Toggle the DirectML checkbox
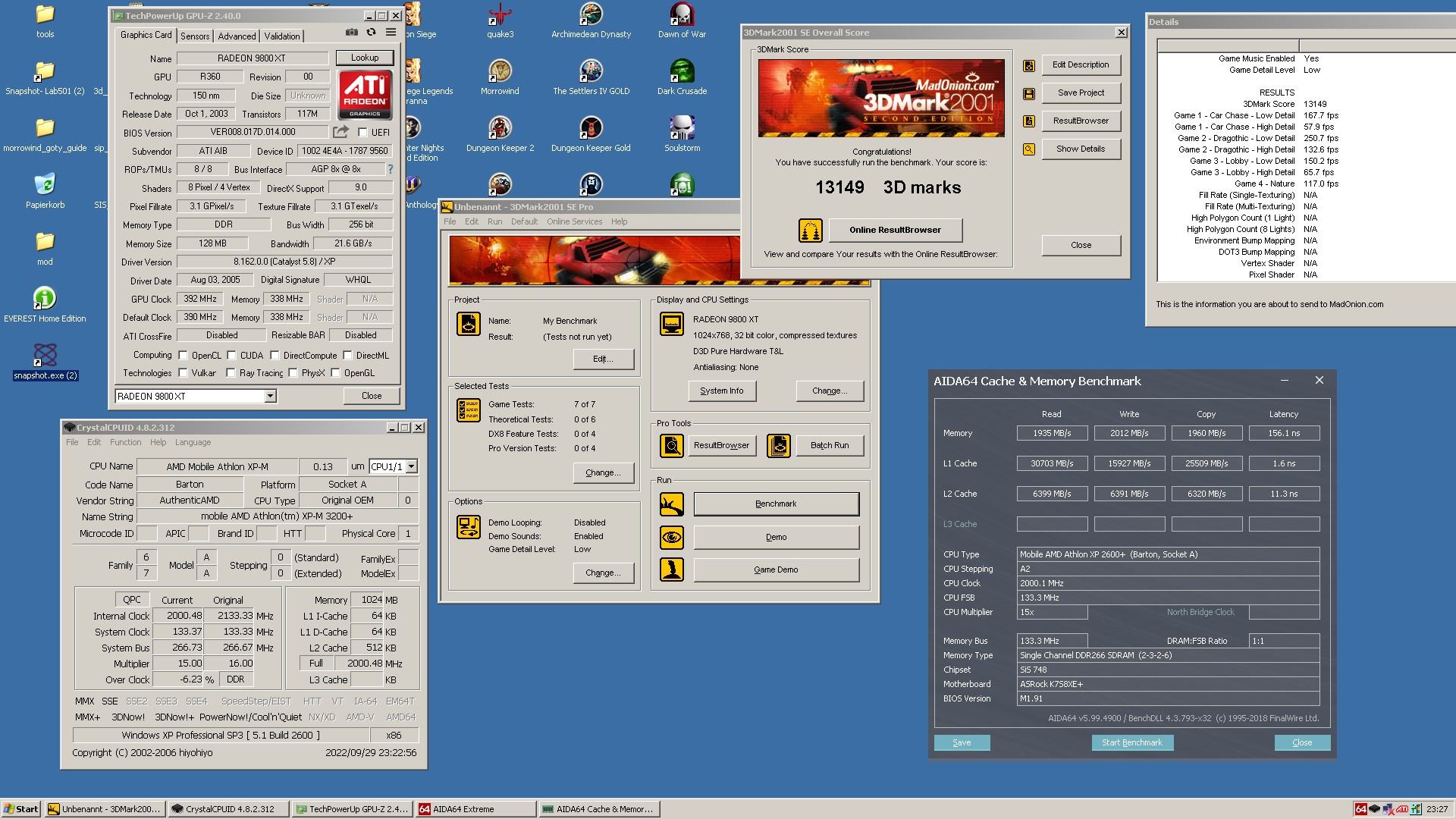Image resolution: width=1456 pixels, height=819 pixels. pos(347,355)
